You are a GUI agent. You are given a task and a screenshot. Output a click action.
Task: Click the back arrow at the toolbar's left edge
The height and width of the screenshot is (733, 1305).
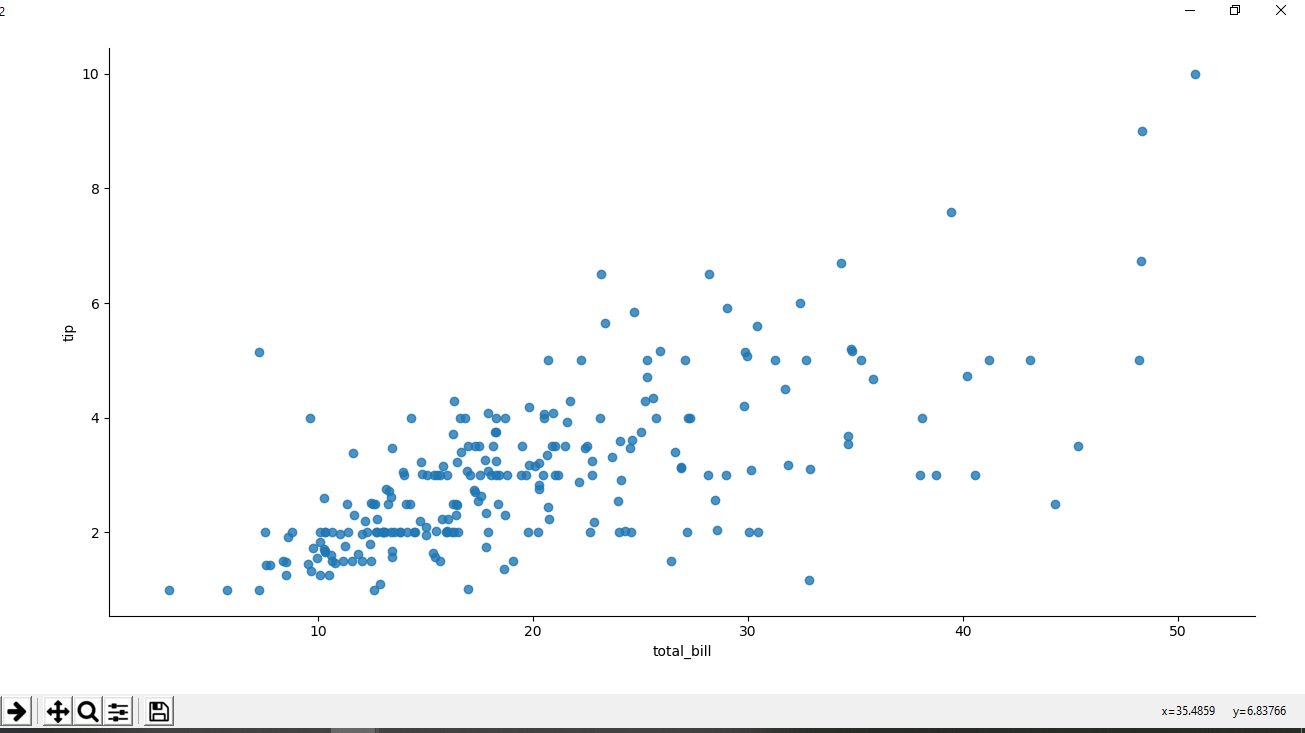tap(16, 711)
